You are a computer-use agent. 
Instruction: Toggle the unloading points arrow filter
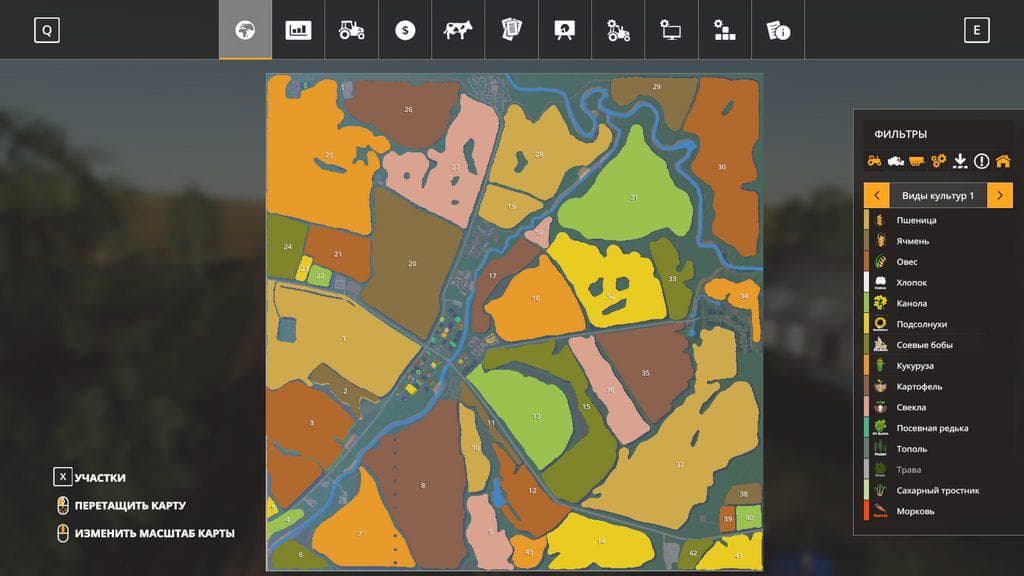click(960, 161)
